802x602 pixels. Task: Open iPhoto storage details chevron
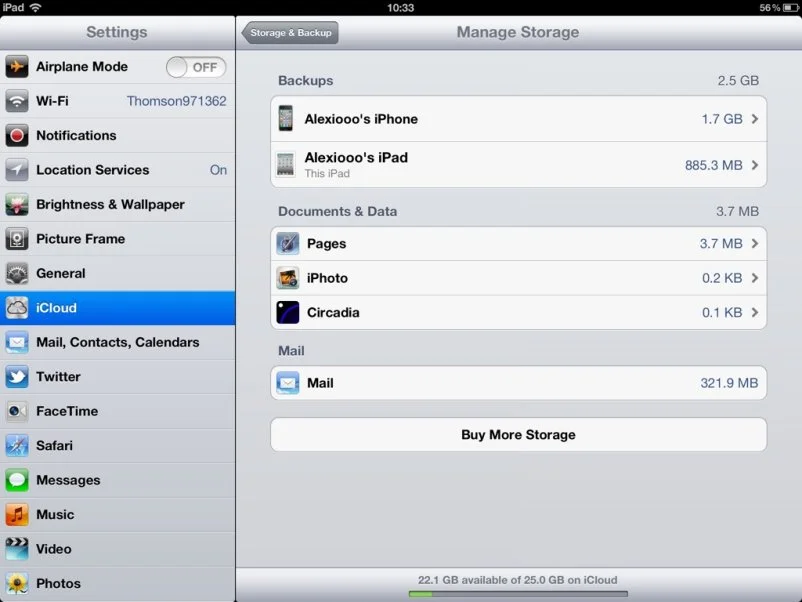755,278
